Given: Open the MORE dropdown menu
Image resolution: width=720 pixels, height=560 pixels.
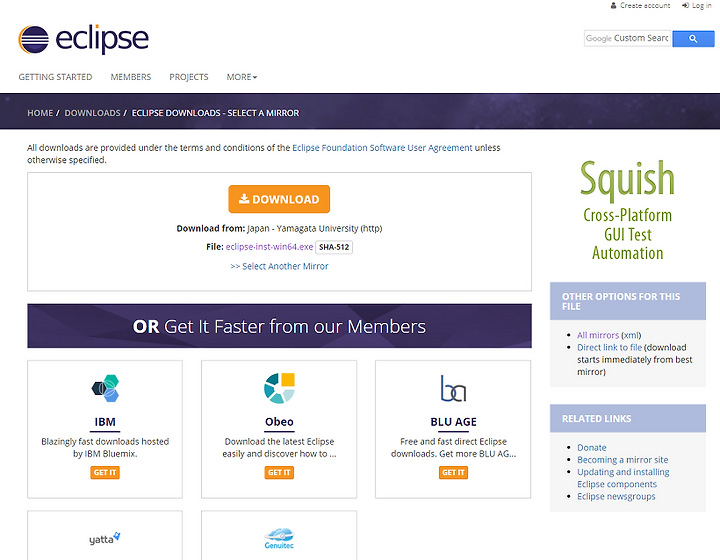Looking at the screenshot, I should click(242, 77).
